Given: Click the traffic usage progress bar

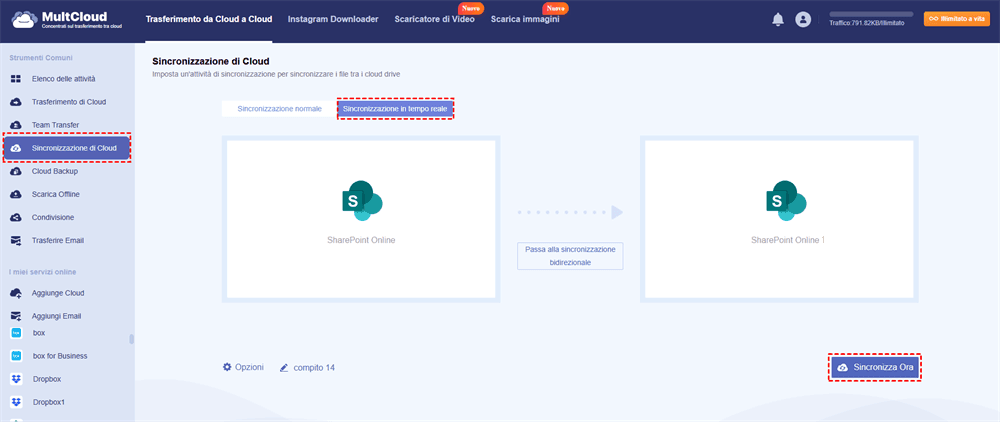Looking at the screenshot, I should (x=871, y=14).
